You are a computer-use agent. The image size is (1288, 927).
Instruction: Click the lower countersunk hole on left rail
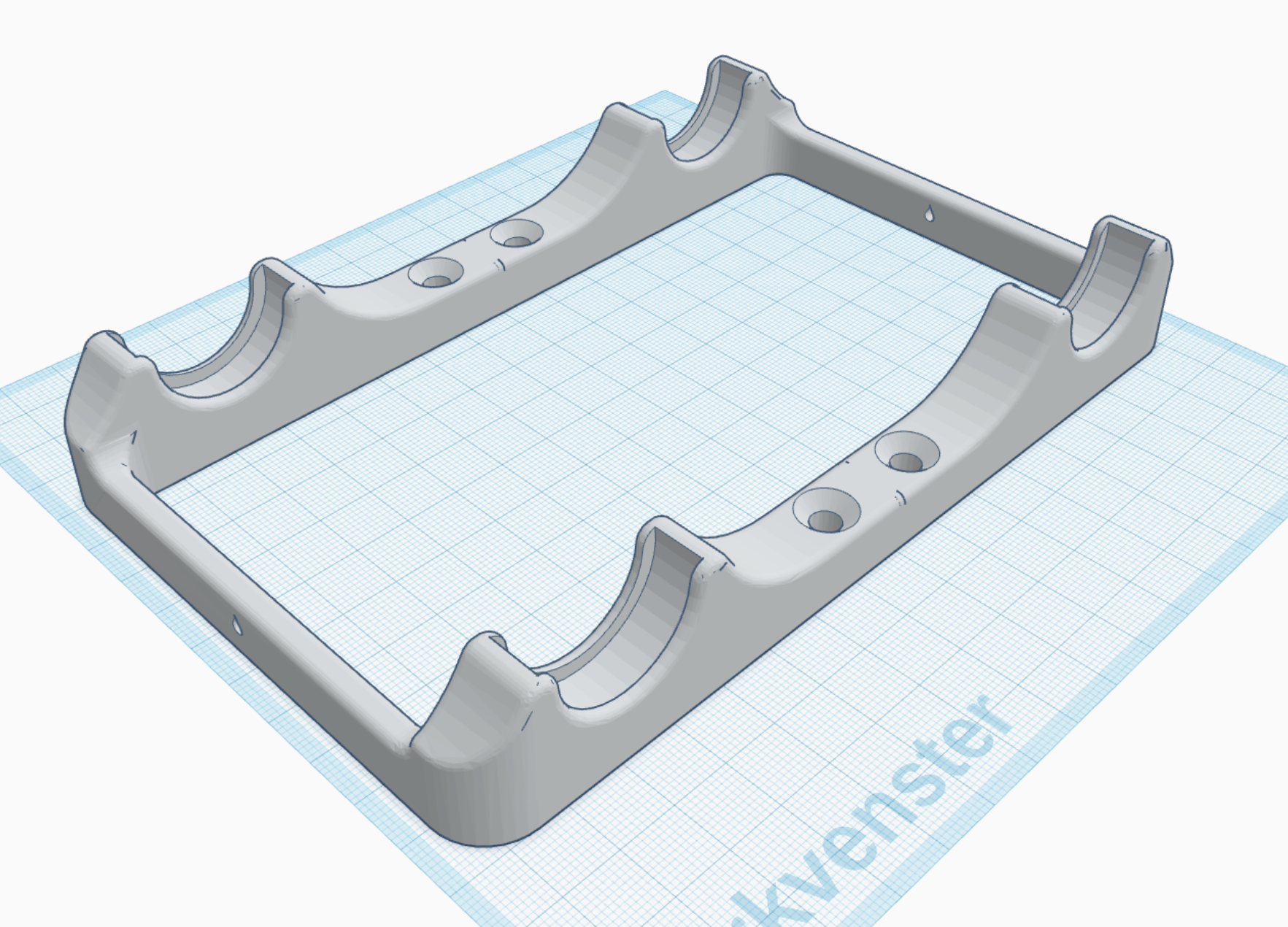pyautogui.click(x=436, y=274)
